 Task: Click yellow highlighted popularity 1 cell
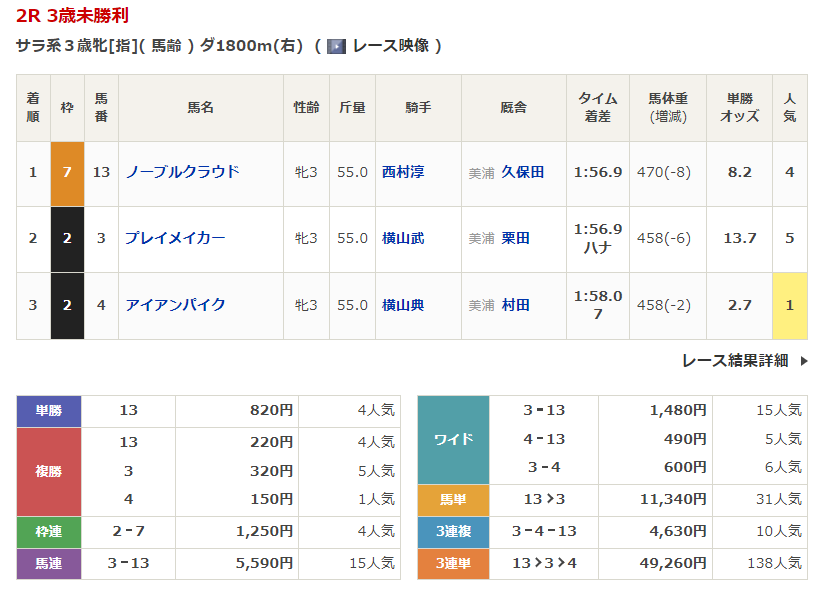pyautogui.click(x=789, y=305)
